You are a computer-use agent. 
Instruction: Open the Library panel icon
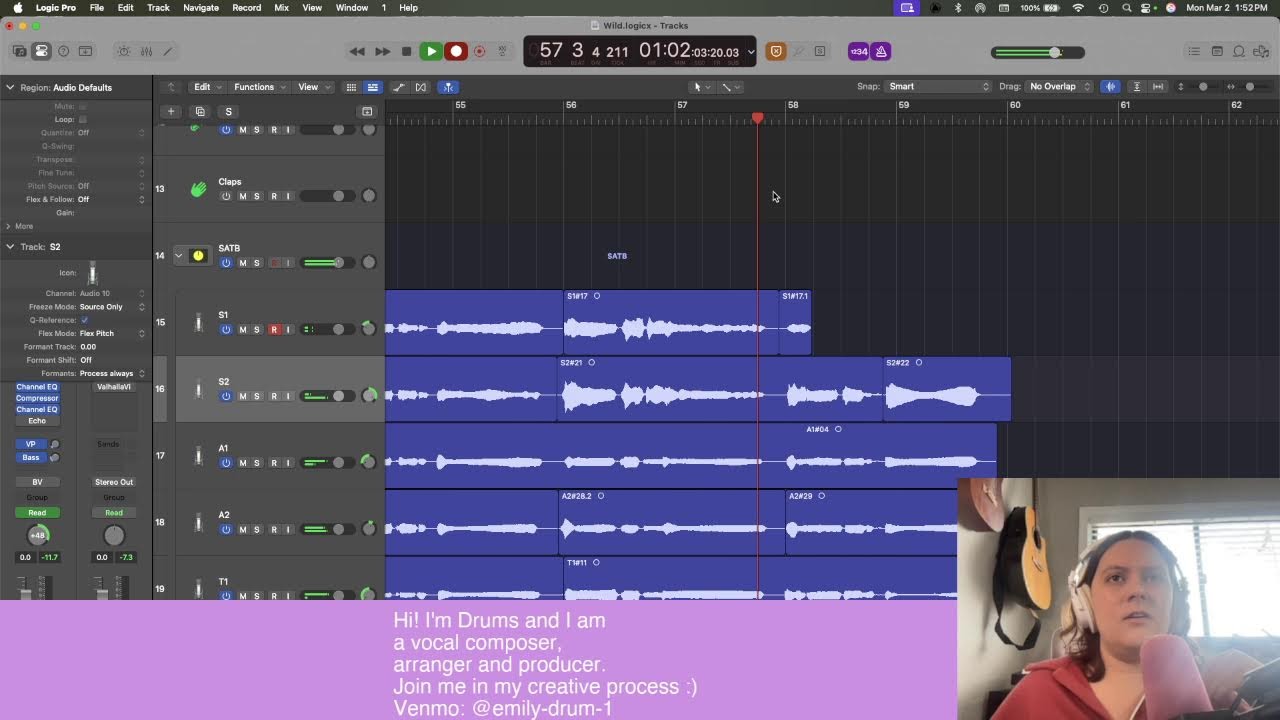point(20,51)
